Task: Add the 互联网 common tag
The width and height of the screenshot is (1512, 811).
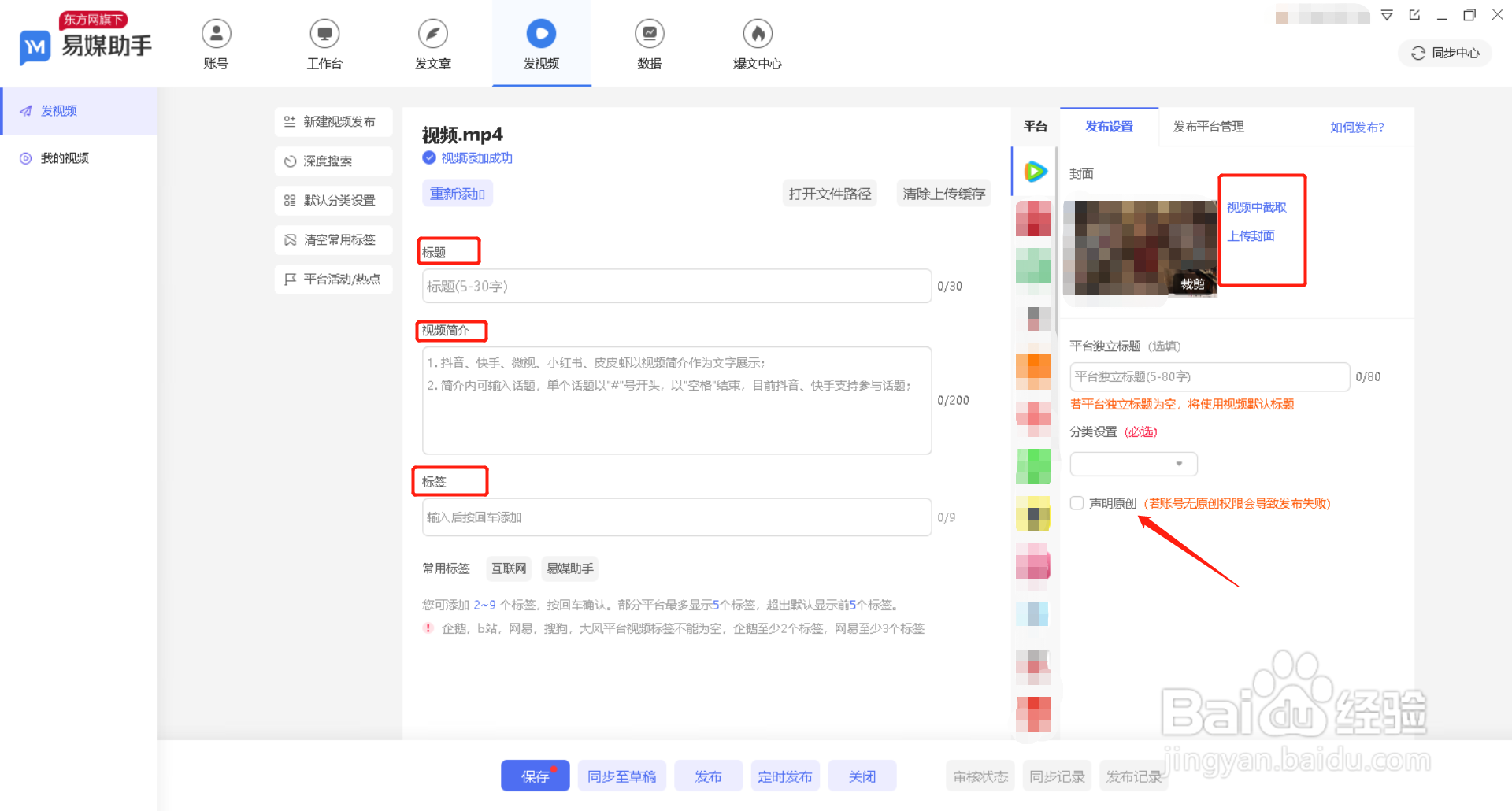Action: pos(508,568)
